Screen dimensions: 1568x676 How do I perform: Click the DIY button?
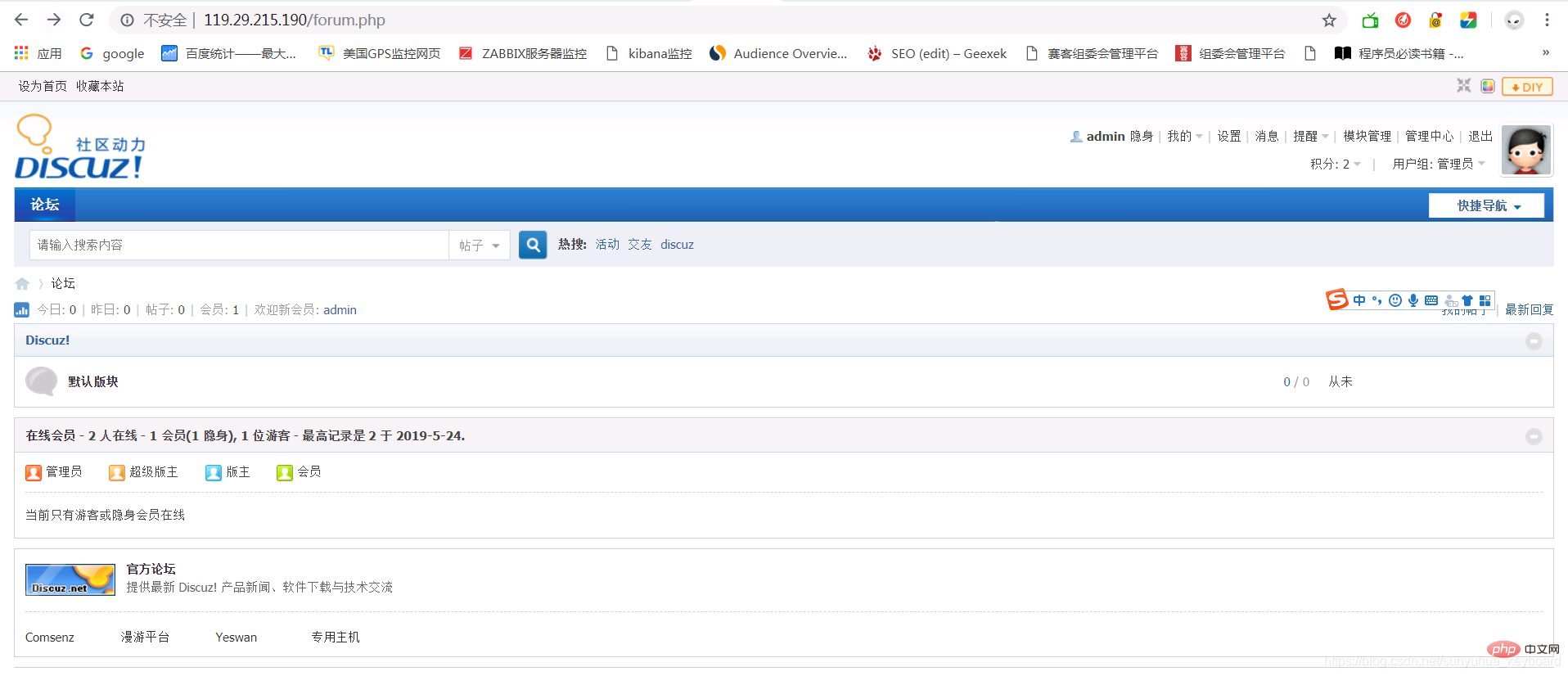pos(1527,86)
